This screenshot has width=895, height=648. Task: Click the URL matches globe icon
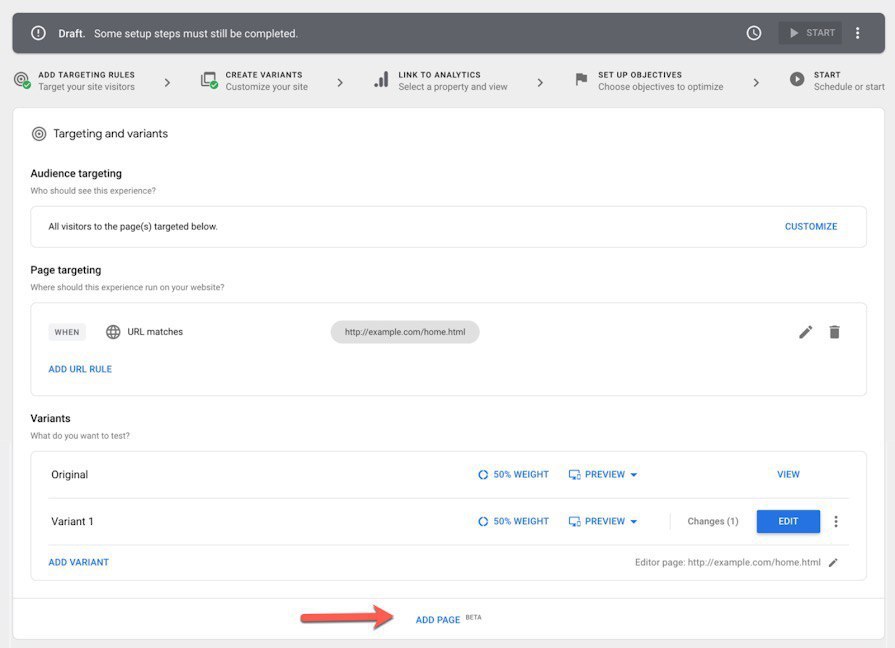coord(113,332)
